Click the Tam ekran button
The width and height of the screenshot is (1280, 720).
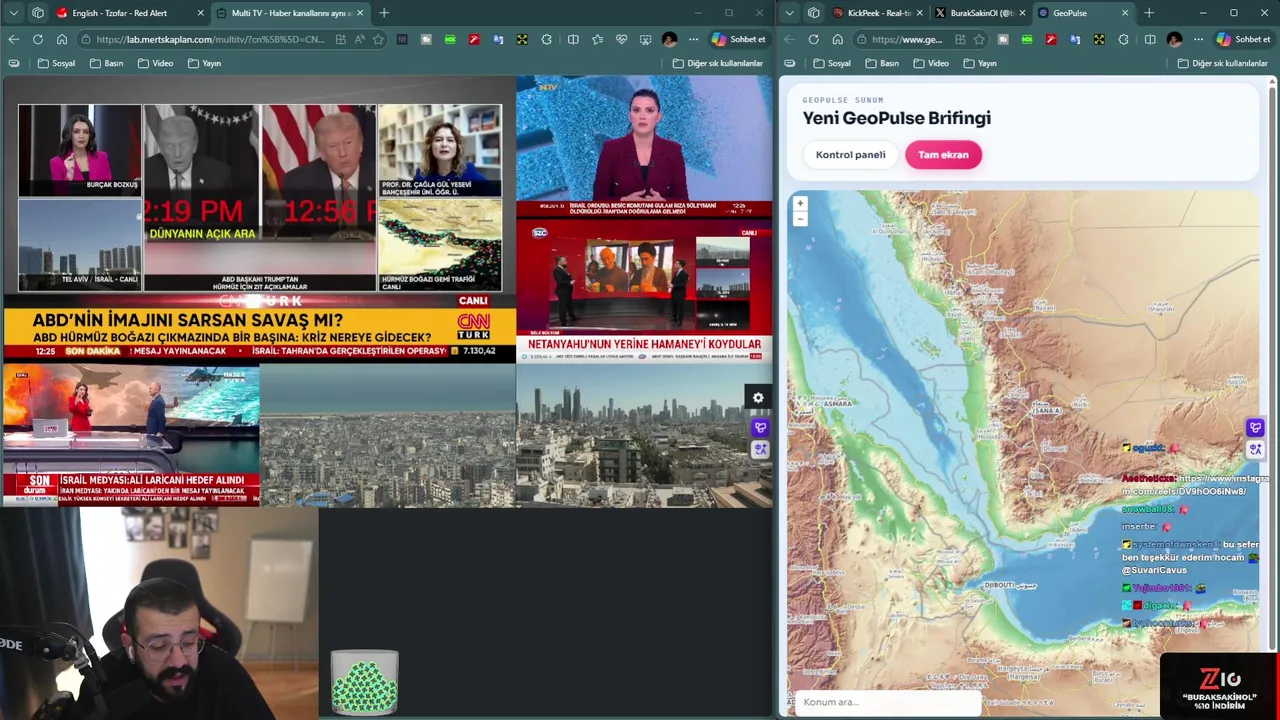[x=943, y=155]
